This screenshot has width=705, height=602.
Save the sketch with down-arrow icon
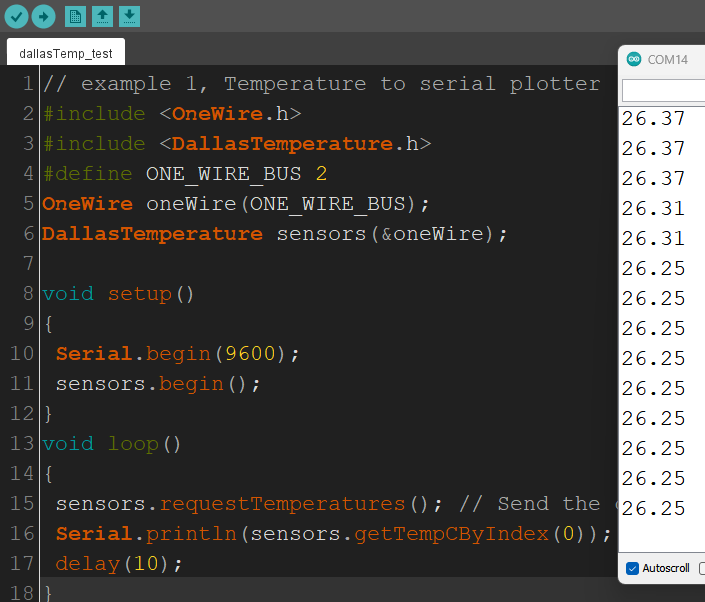point(129,16)
